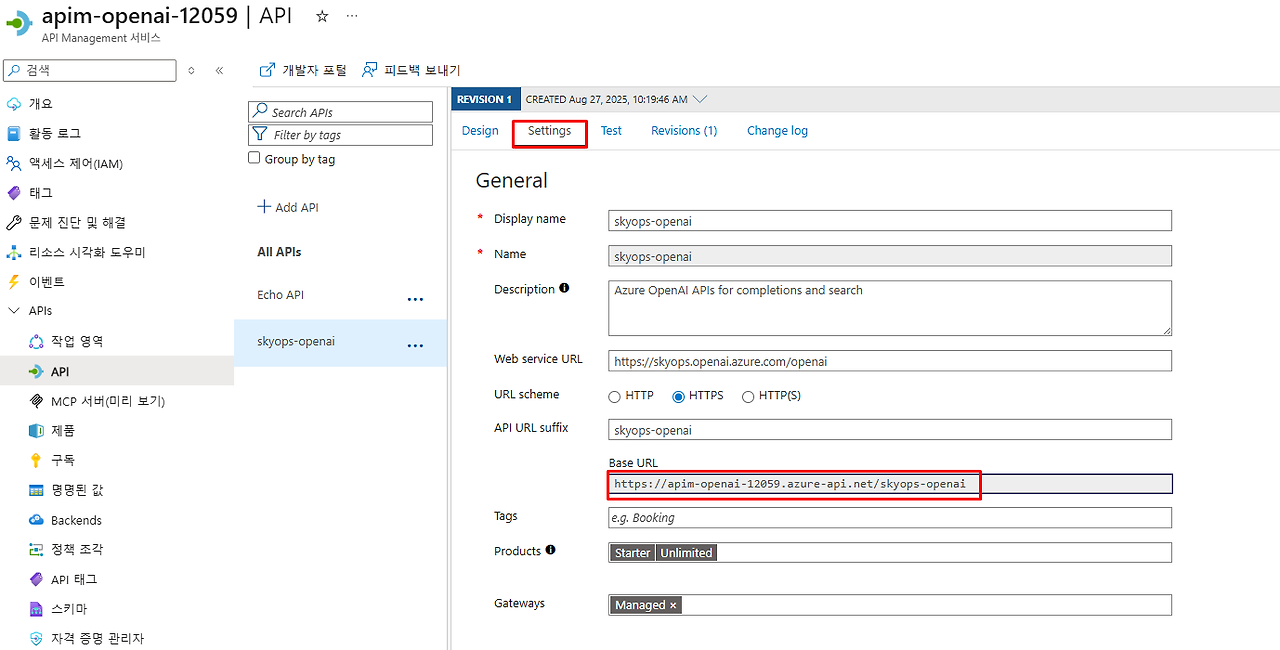Click the Backends cloud icon

tap(36, 520)
